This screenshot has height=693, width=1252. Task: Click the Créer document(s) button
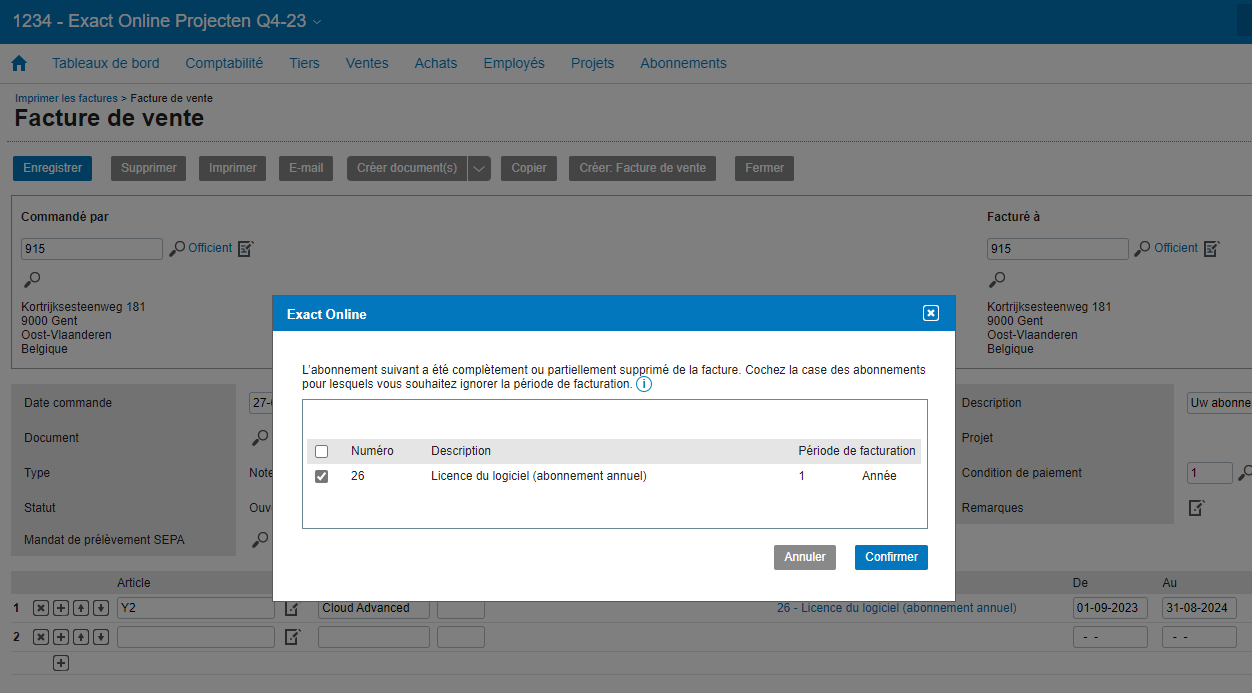(x=407, y=168)
